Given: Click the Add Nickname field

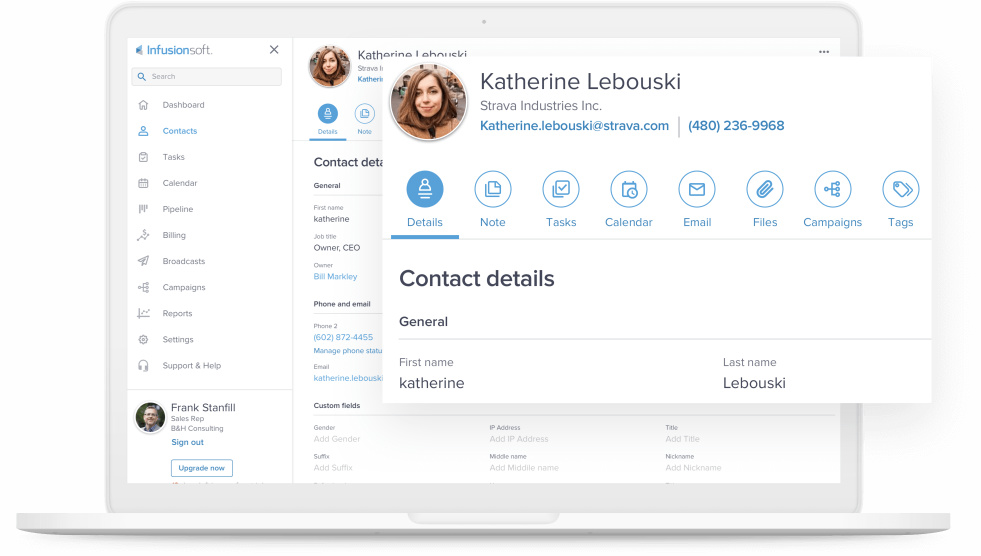Looking at the screenshot, I should 693,468.
